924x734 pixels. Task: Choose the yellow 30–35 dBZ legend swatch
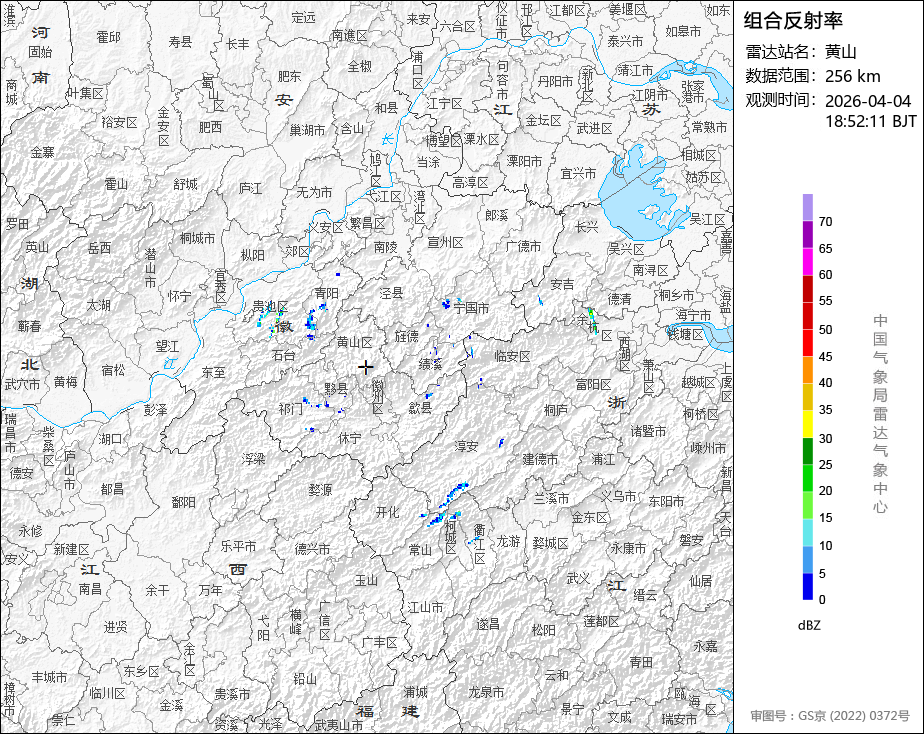(x=807, y=424)
